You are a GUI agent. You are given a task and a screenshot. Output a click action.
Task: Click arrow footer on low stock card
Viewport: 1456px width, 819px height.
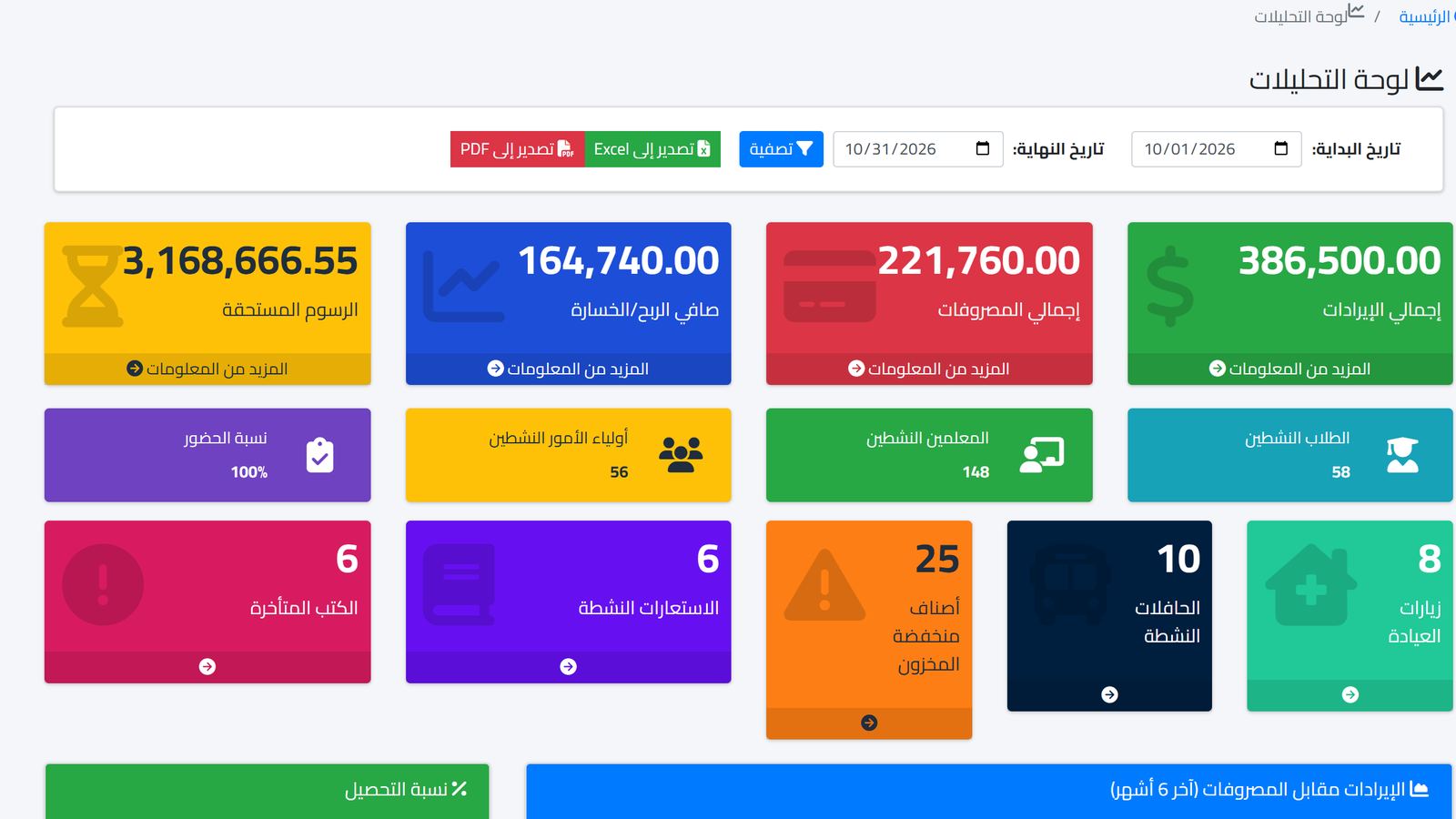pos(869,723)
